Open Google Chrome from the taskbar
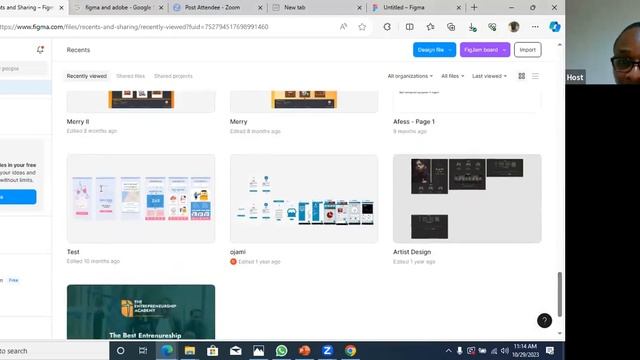 350,351
